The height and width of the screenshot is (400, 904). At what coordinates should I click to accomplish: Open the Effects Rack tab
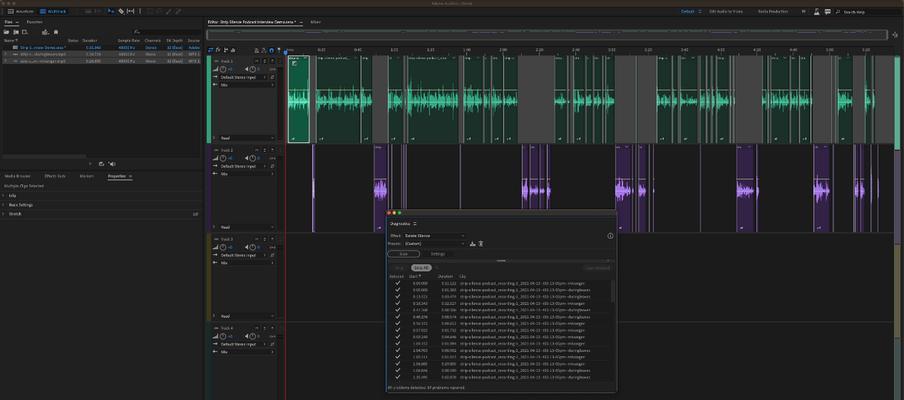click(x=55, y=176)
